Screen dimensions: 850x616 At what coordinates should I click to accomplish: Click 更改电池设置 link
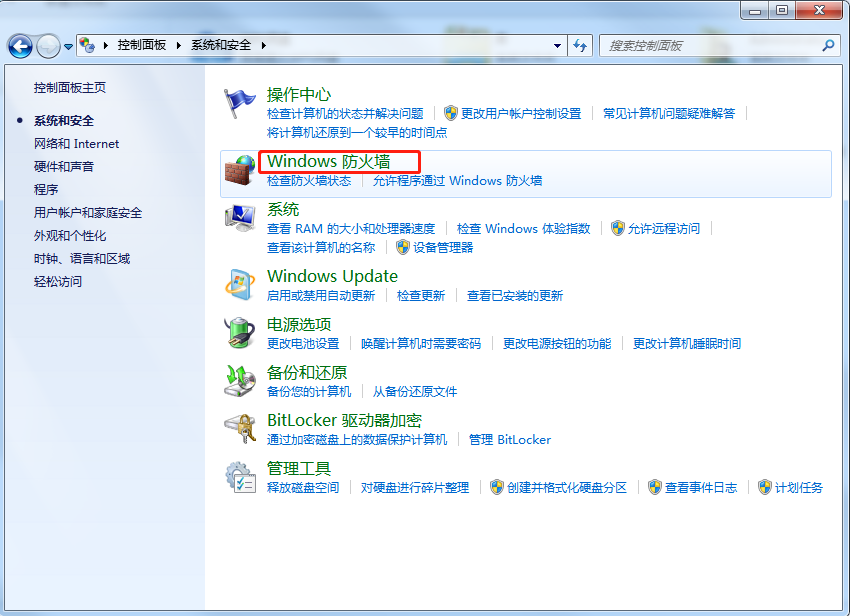(x=303, y=343)
